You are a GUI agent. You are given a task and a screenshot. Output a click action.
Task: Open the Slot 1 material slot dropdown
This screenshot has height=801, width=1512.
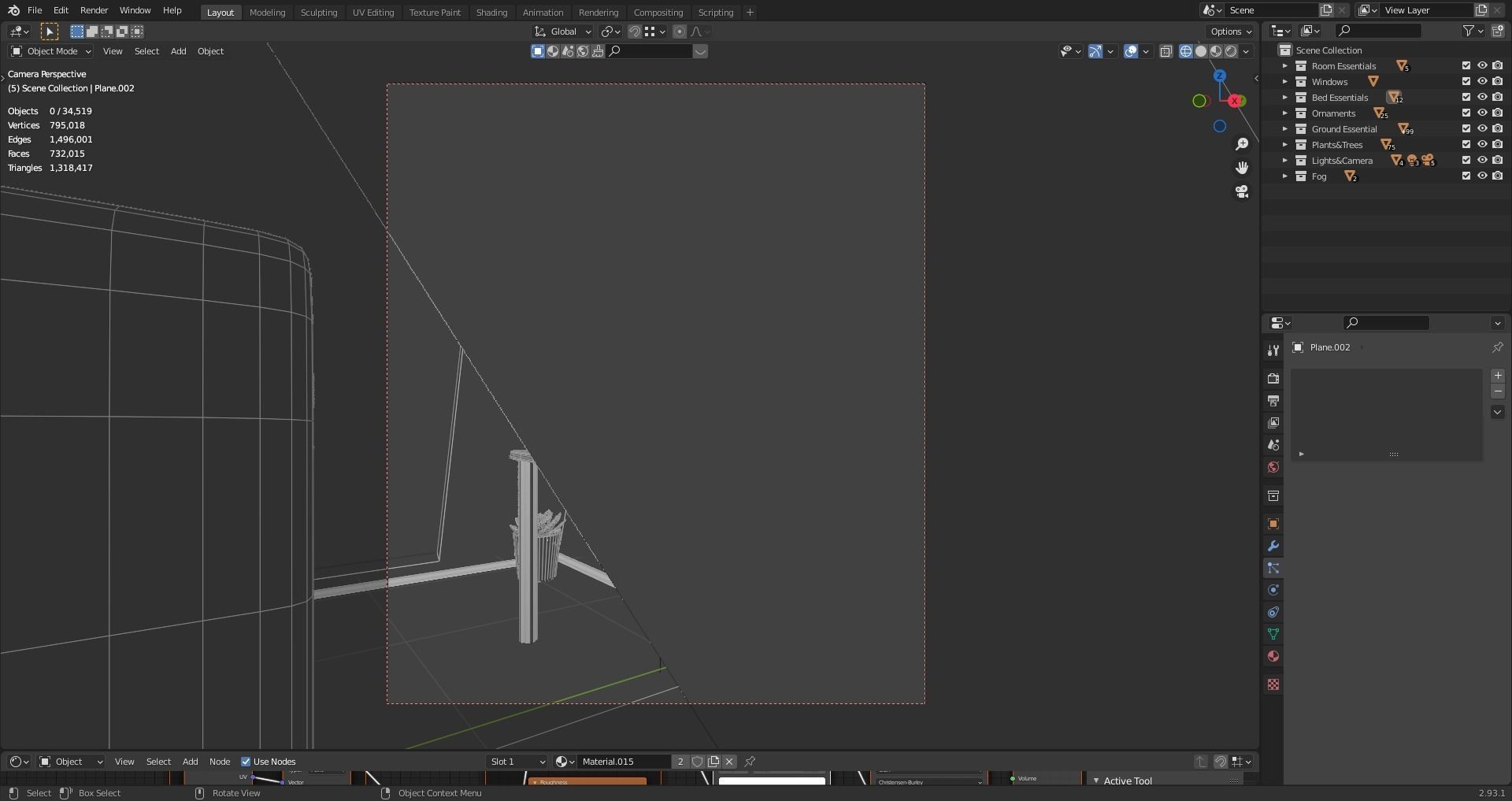[517, 762]
